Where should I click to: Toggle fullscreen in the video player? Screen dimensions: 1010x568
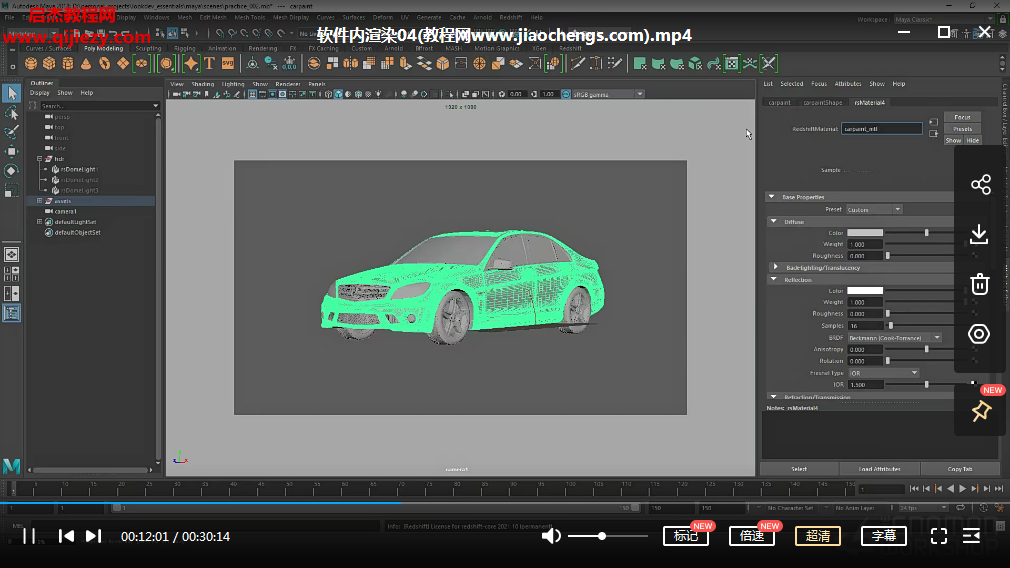[939, 536]
